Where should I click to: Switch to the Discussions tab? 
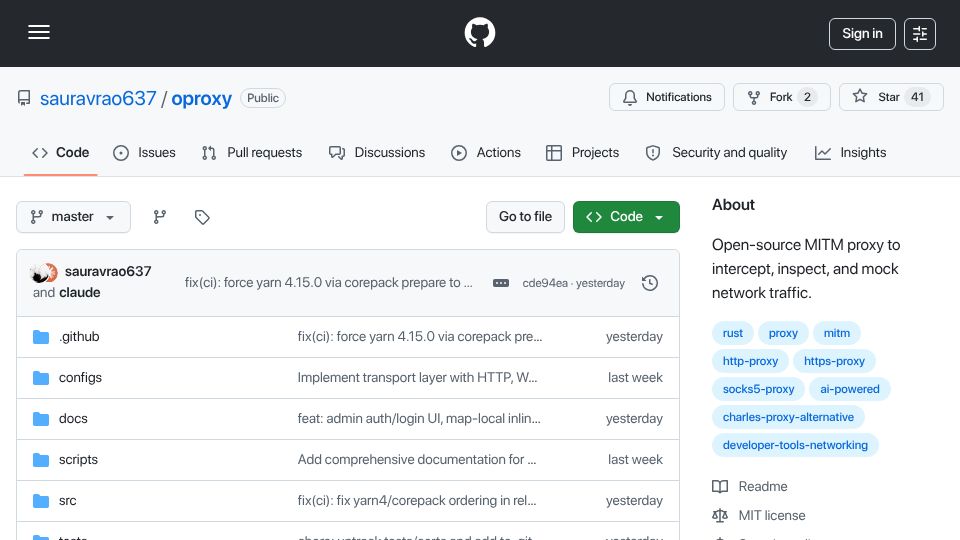[x=377, y=153]
